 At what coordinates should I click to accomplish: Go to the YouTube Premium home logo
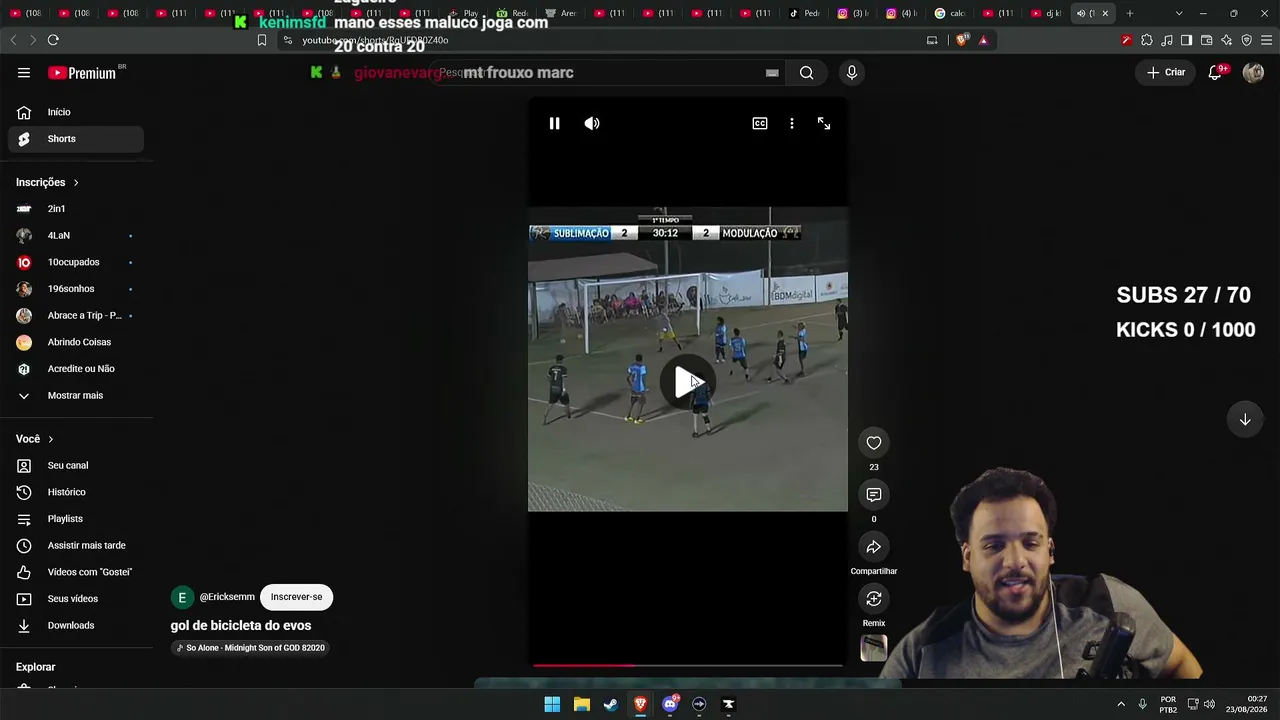(82, 73)
